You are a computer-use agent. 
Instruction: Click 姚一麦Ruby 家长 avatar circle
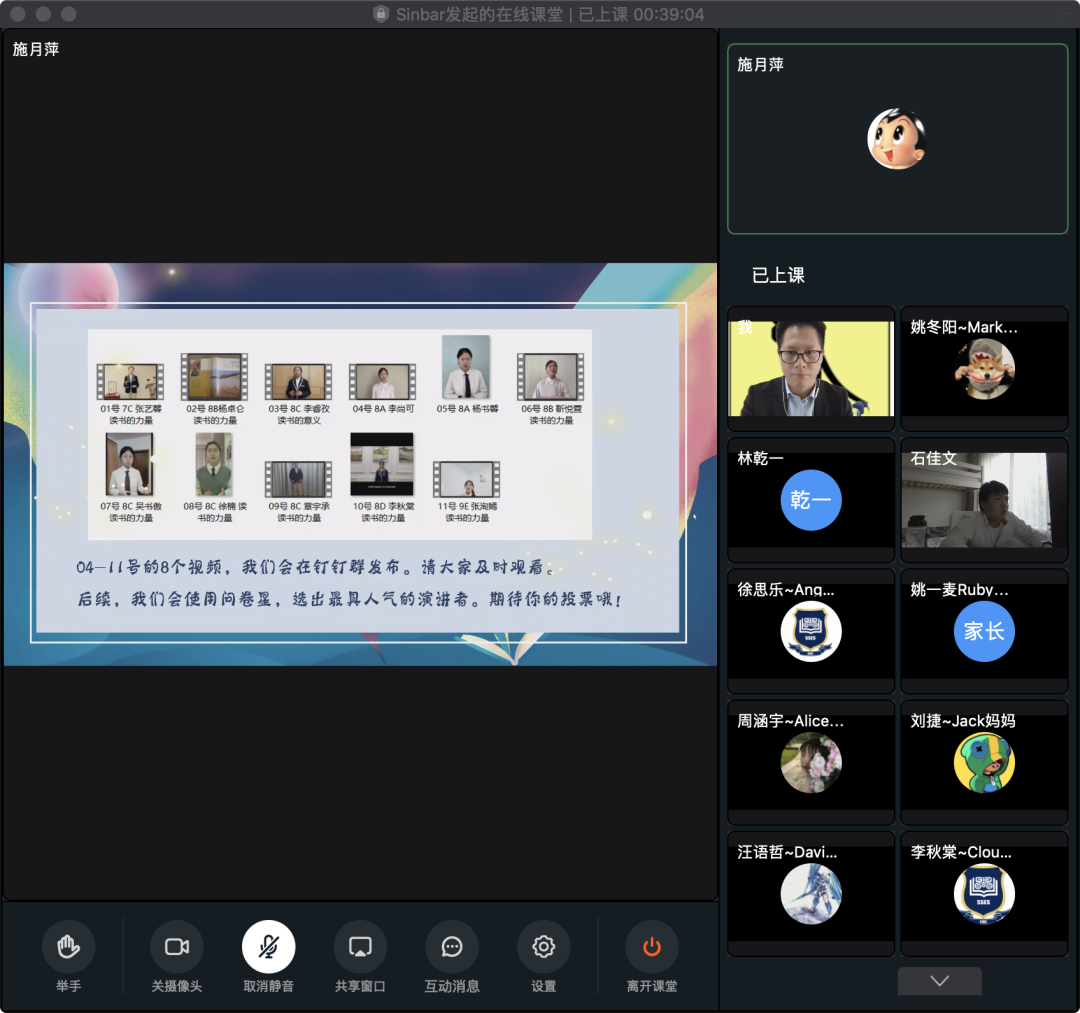(984, 631)
